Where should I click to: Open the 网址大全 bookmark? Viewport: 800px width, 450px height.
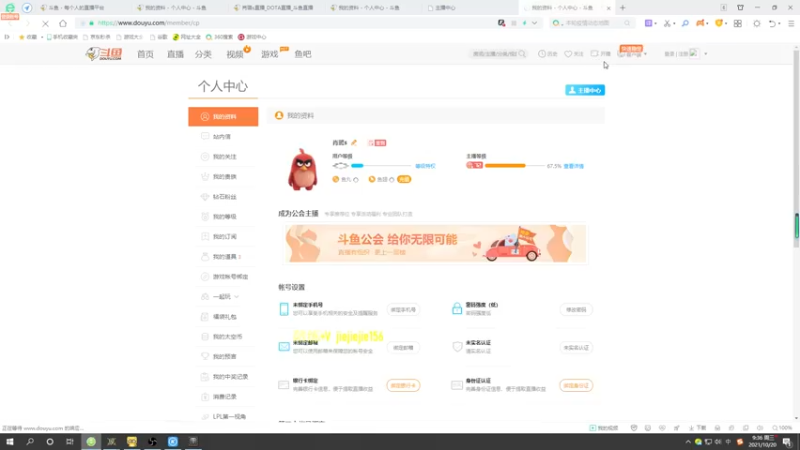coord(187,37)
